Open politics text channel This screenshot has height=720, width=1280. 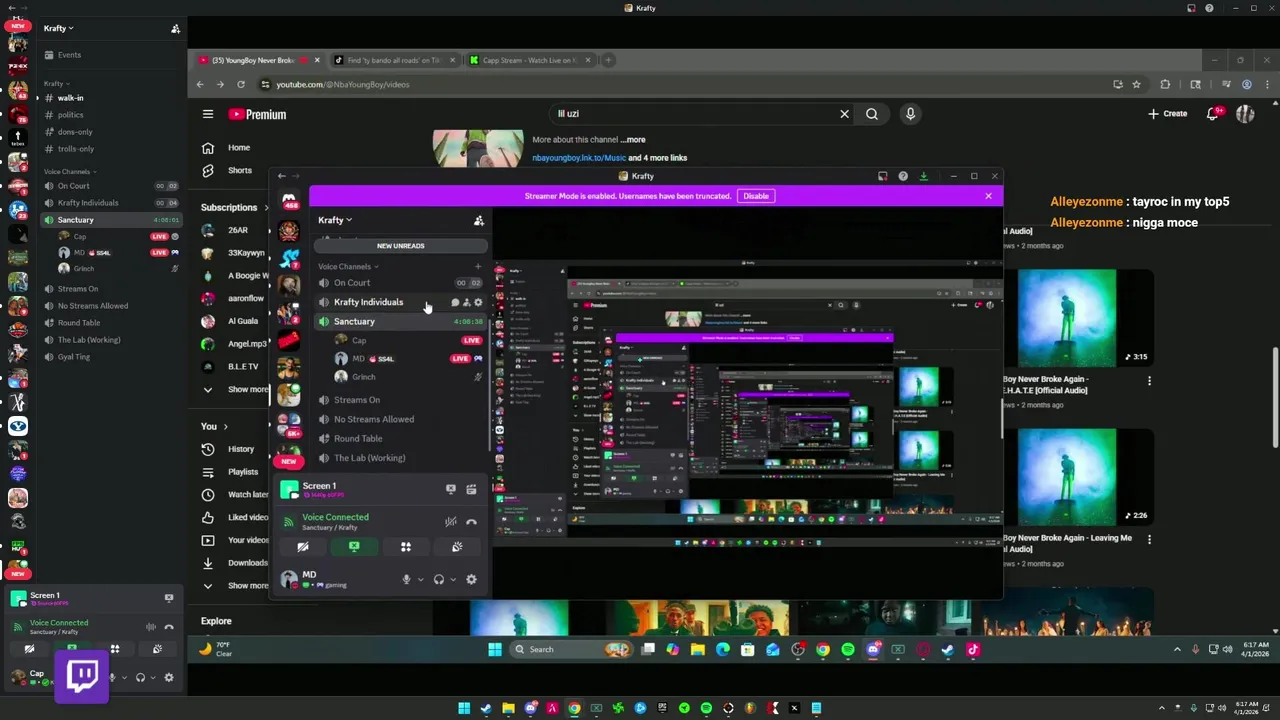pos(110,115)
